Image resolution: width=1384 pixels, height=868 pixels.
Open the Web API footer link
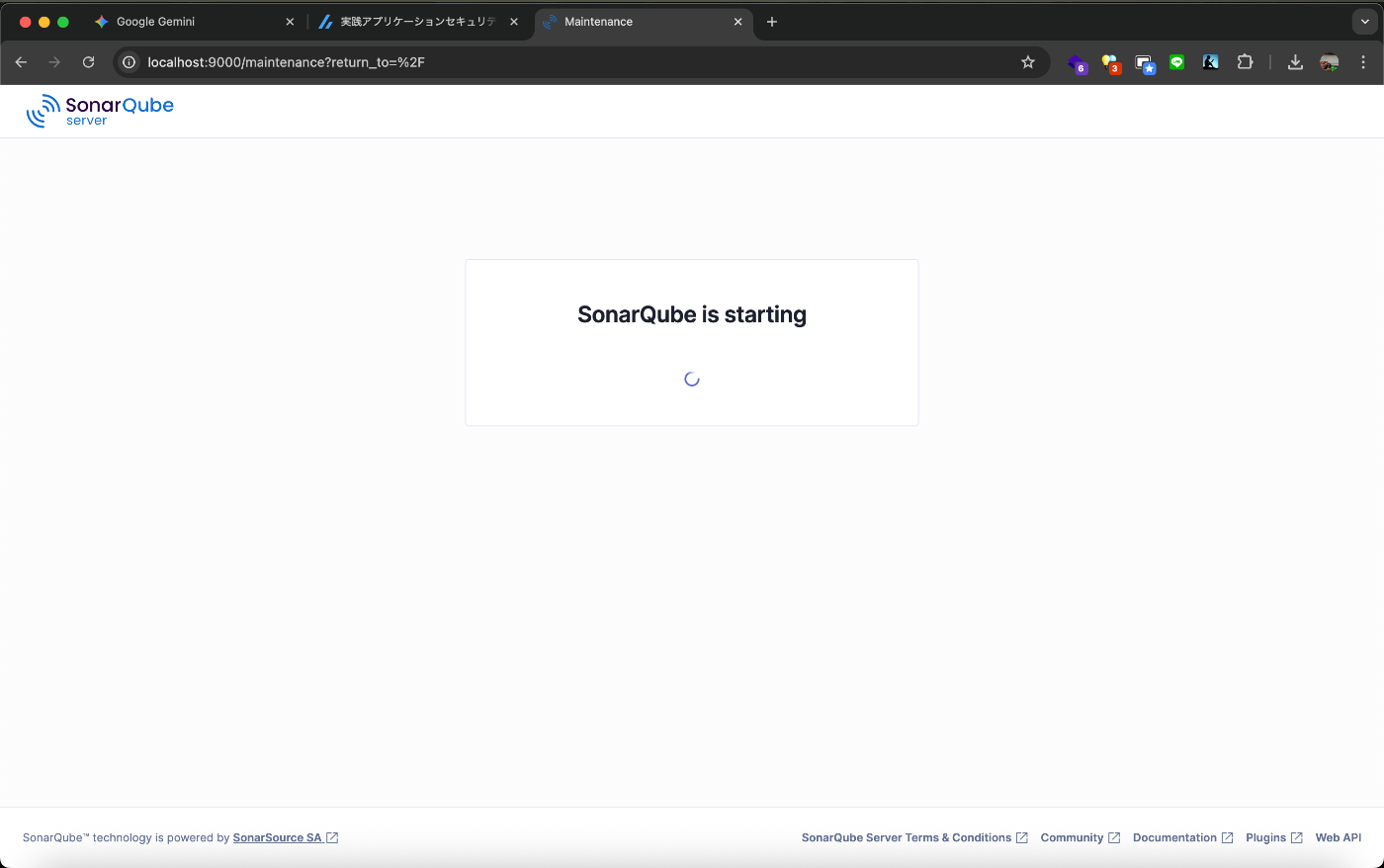[1339, 837]
